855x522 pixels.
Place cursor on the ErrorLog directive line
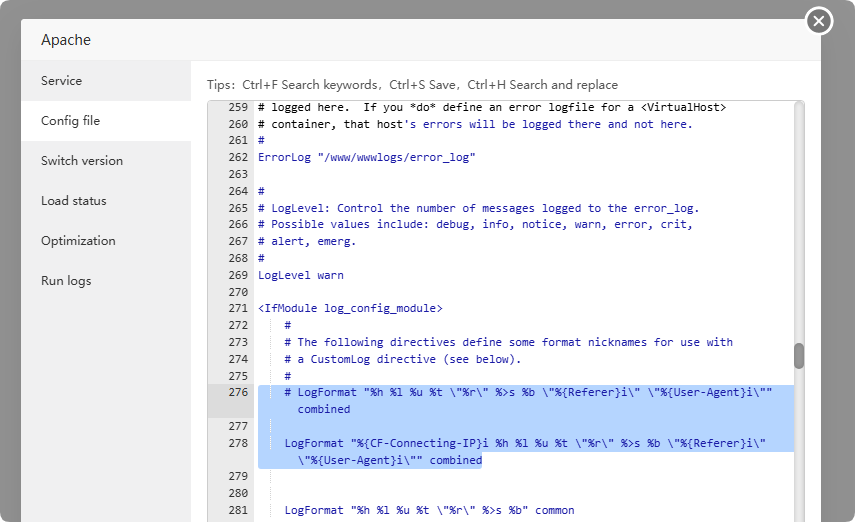click(366, 158)
